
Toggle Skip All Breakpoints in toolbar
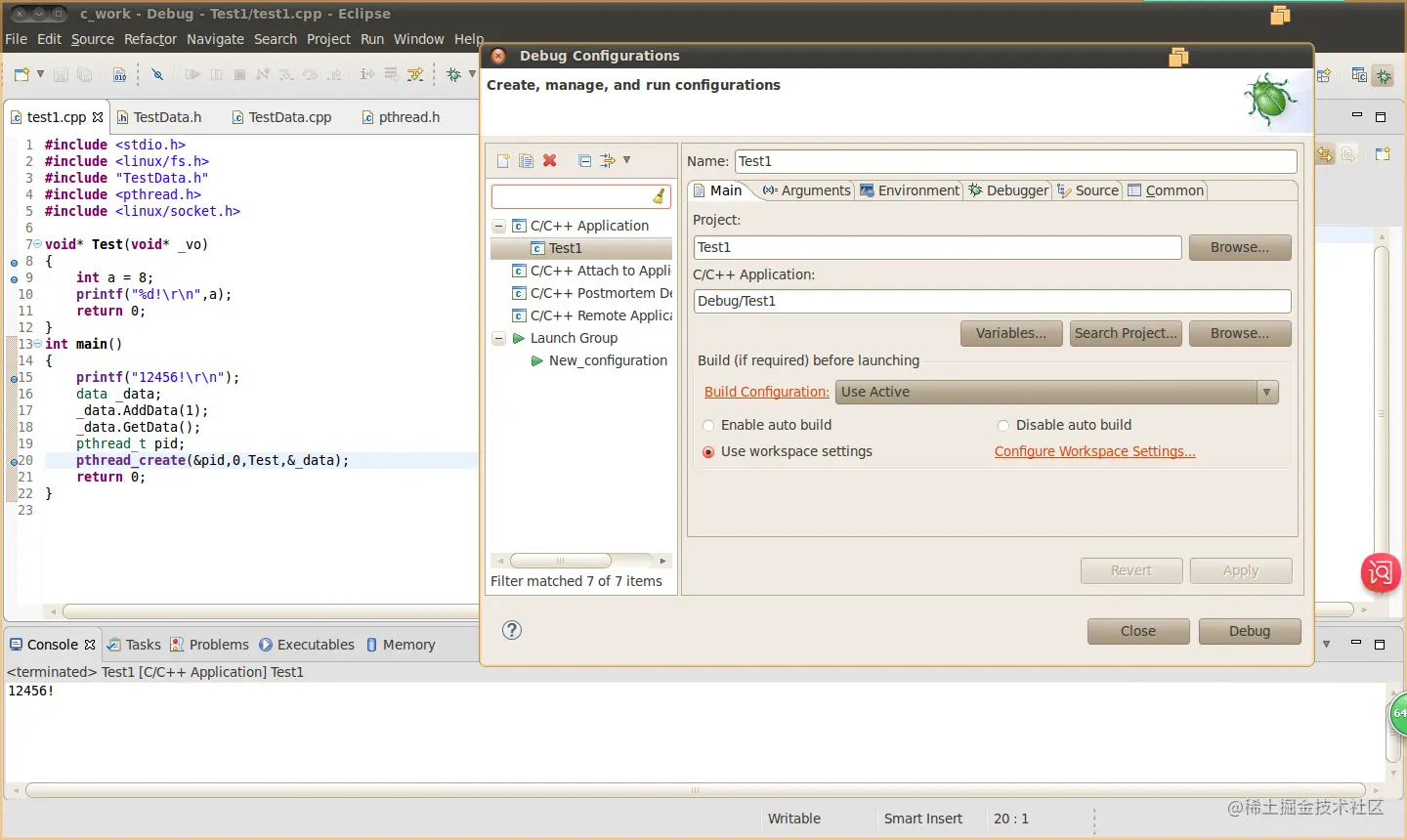coord(157,74)
